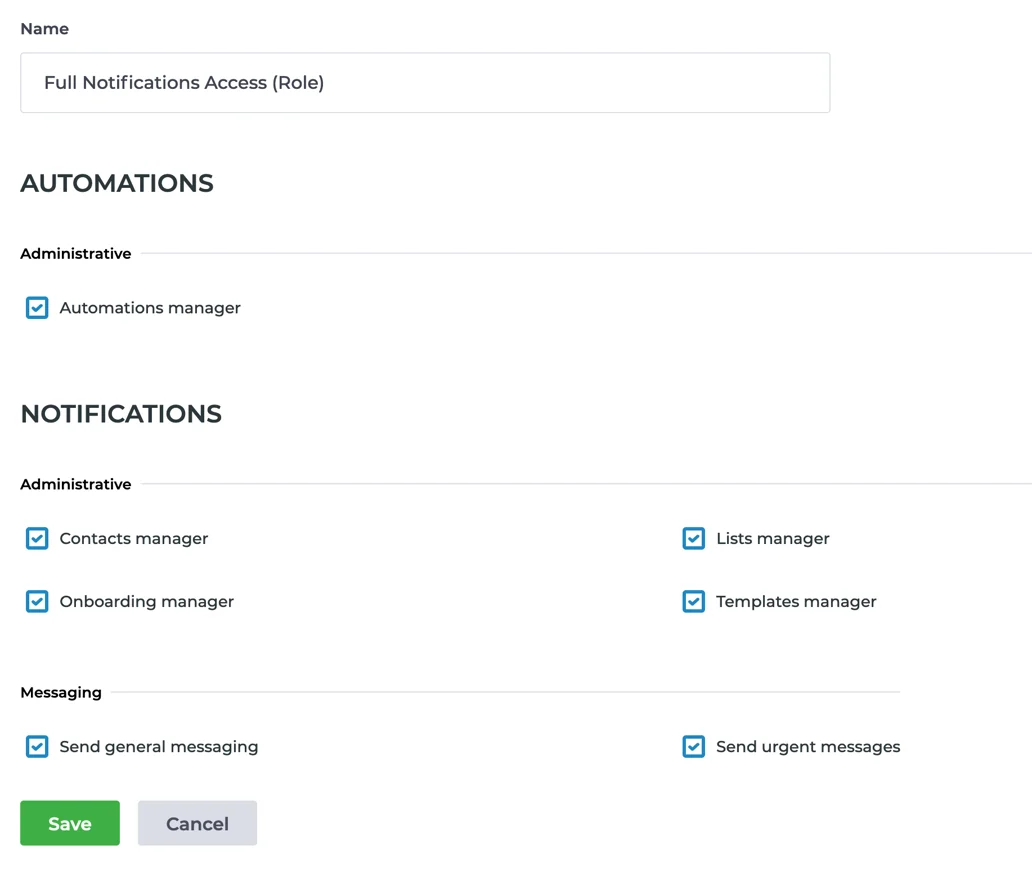
Task: Uncheck the Onboarding manager permission
Action: point(36,601)
